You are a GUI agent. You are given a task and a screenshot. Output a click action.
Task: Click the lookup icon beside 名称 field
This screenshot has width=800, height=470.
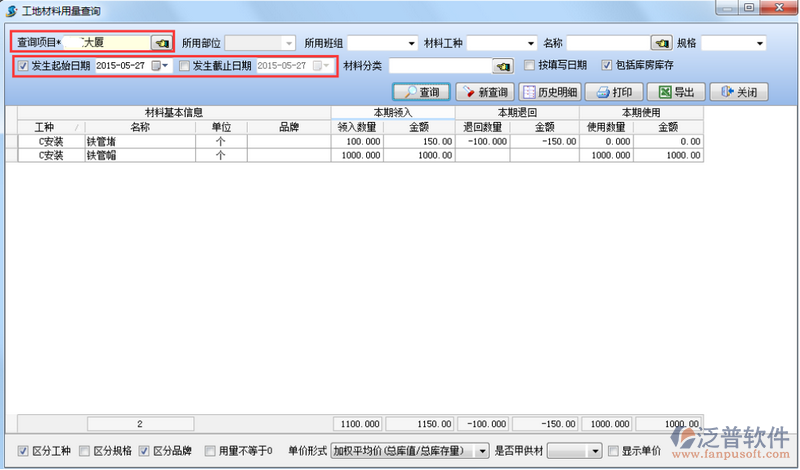(660, 43)
